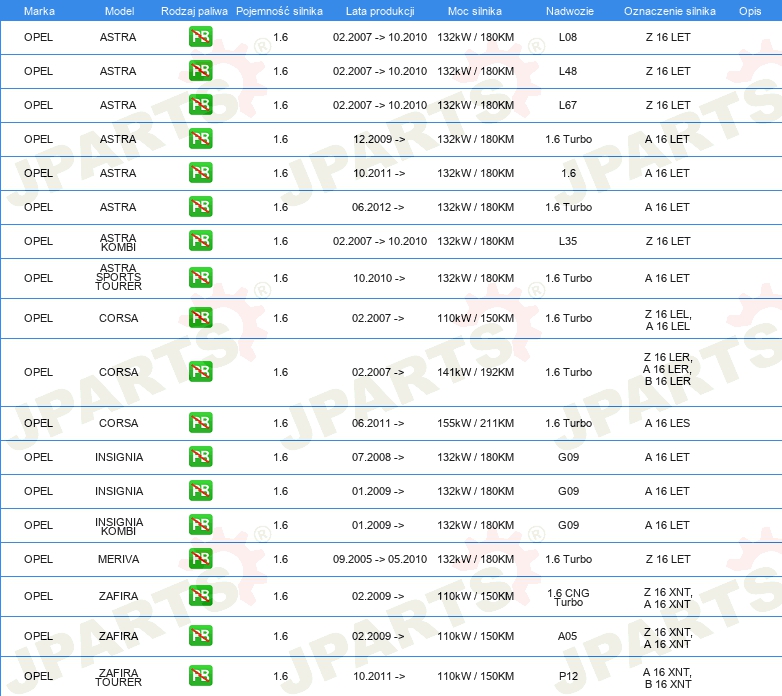The height and width of the screenshot is (696, 782).
Task: Click the fuel icon for Insignia 07.2008
Action: (x=200, y=456)
